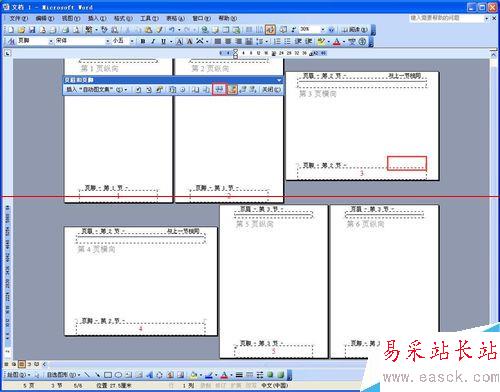Click the Open folder icon
The width and height of the screenshot is (500, 392).
tap(21, 30)
